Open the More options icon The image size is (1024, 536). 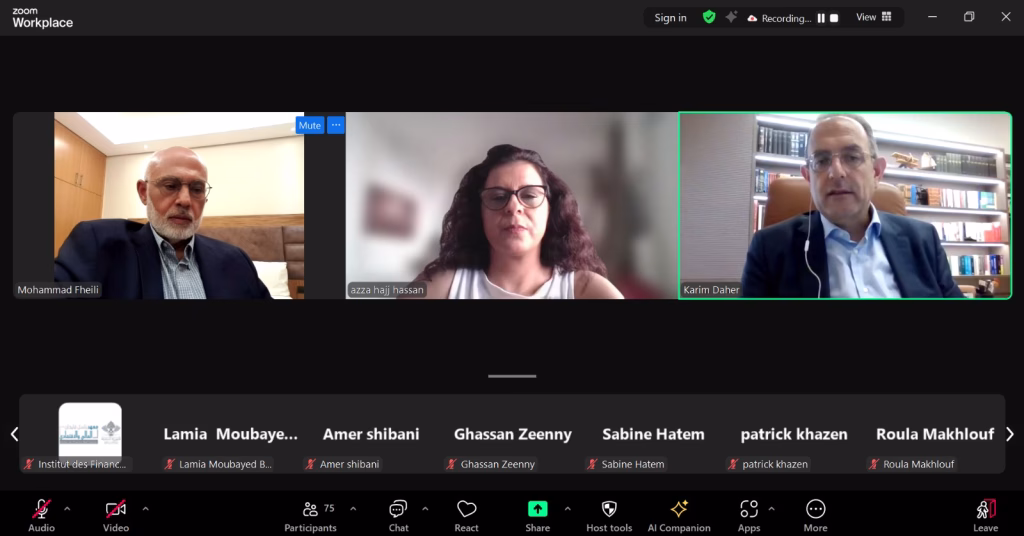815,514
